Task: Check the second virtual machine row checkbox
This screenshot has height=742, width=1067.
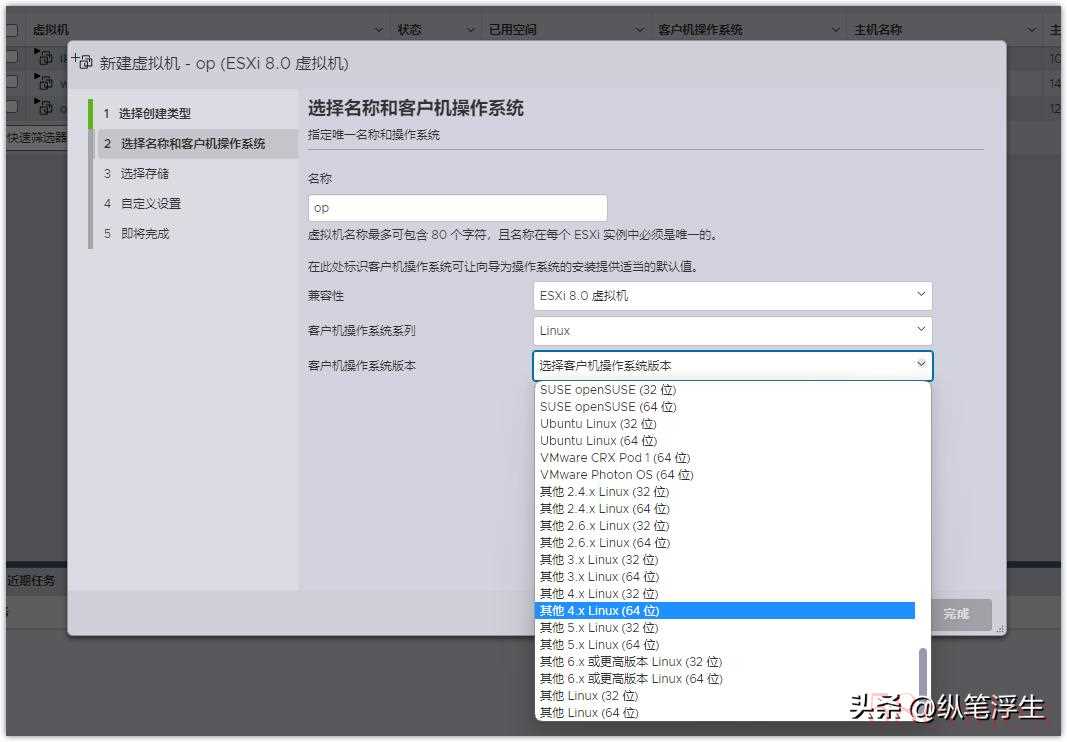Action: click(12, 82)
